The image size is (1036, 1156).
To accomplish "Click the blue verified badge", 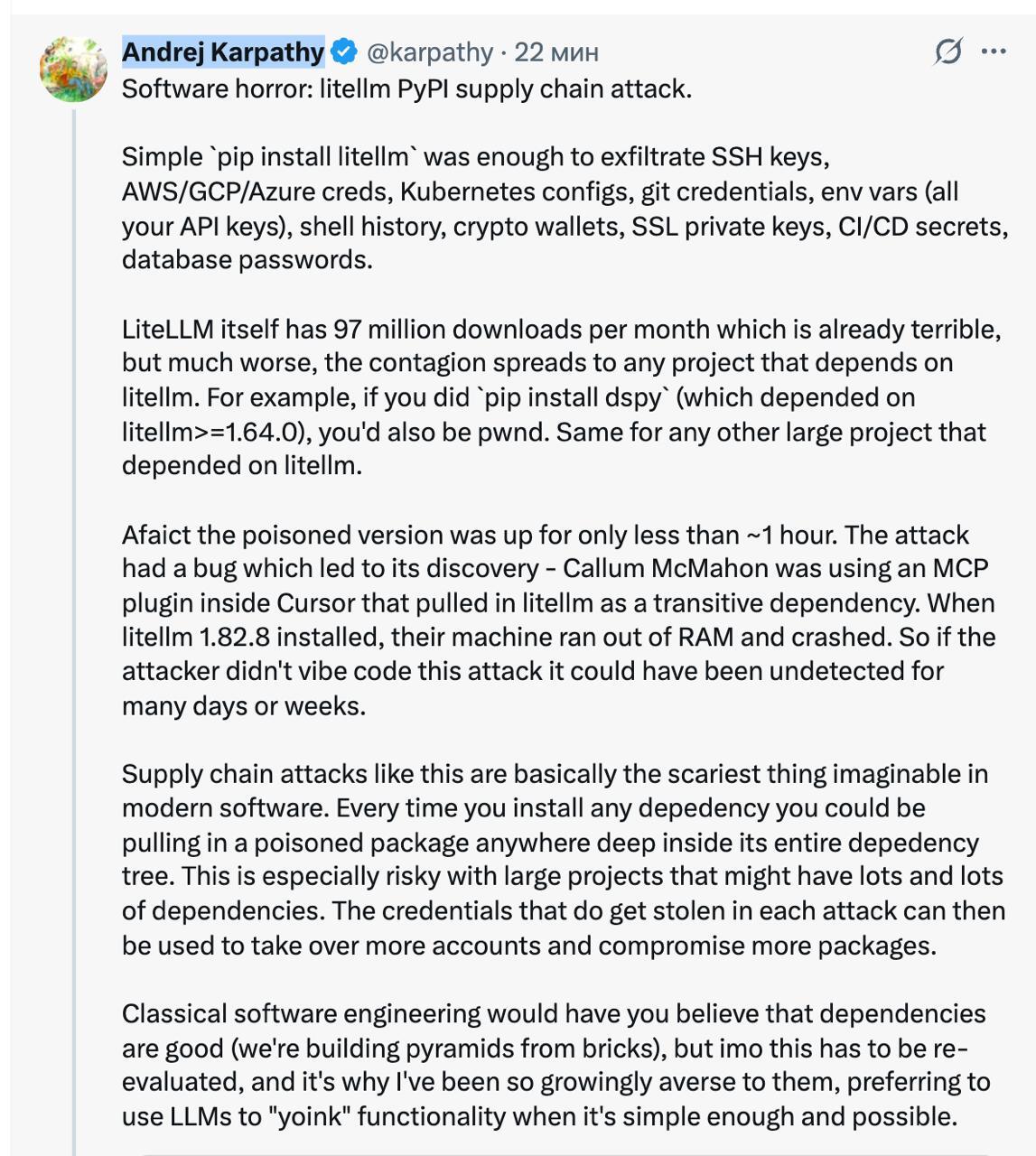I will click(x=343, y=52).
